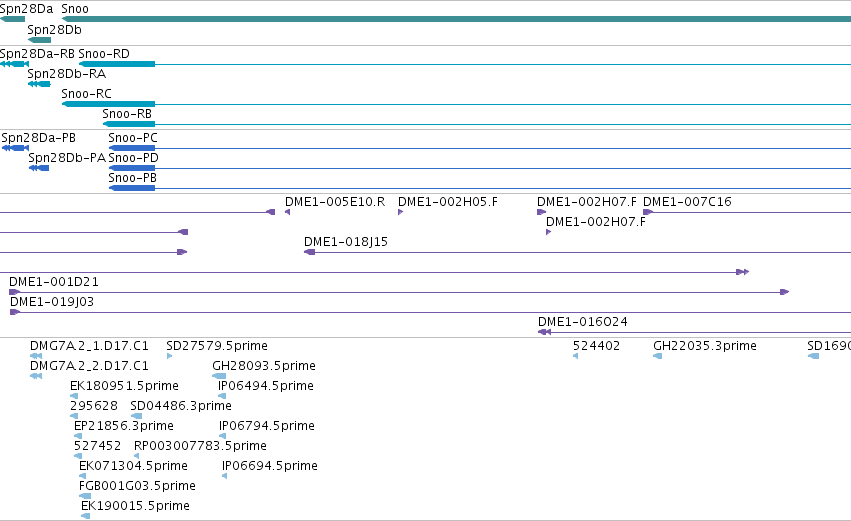Click the Spn28Db gene glyph
Screen dimensions: 851x521
39,40
